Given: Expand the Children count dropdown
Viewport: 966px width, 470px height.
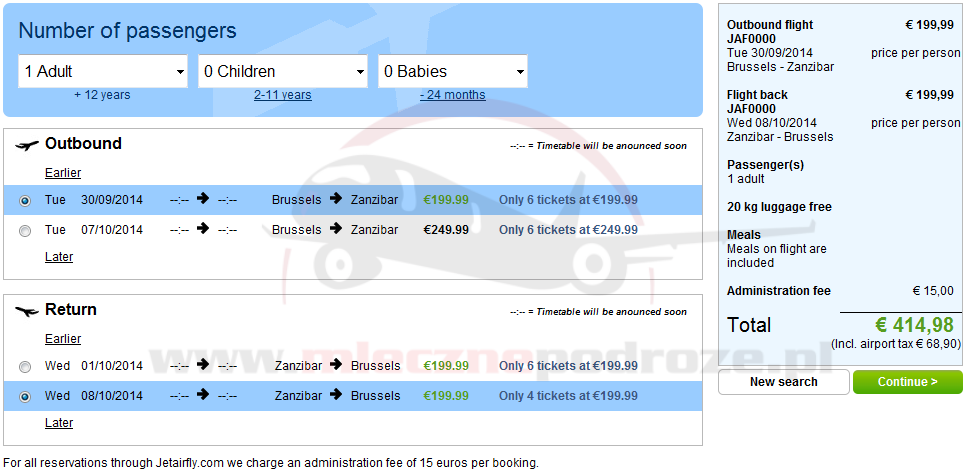Looking at the screenshot, I should pyautogui.click(x=283, y=72).
